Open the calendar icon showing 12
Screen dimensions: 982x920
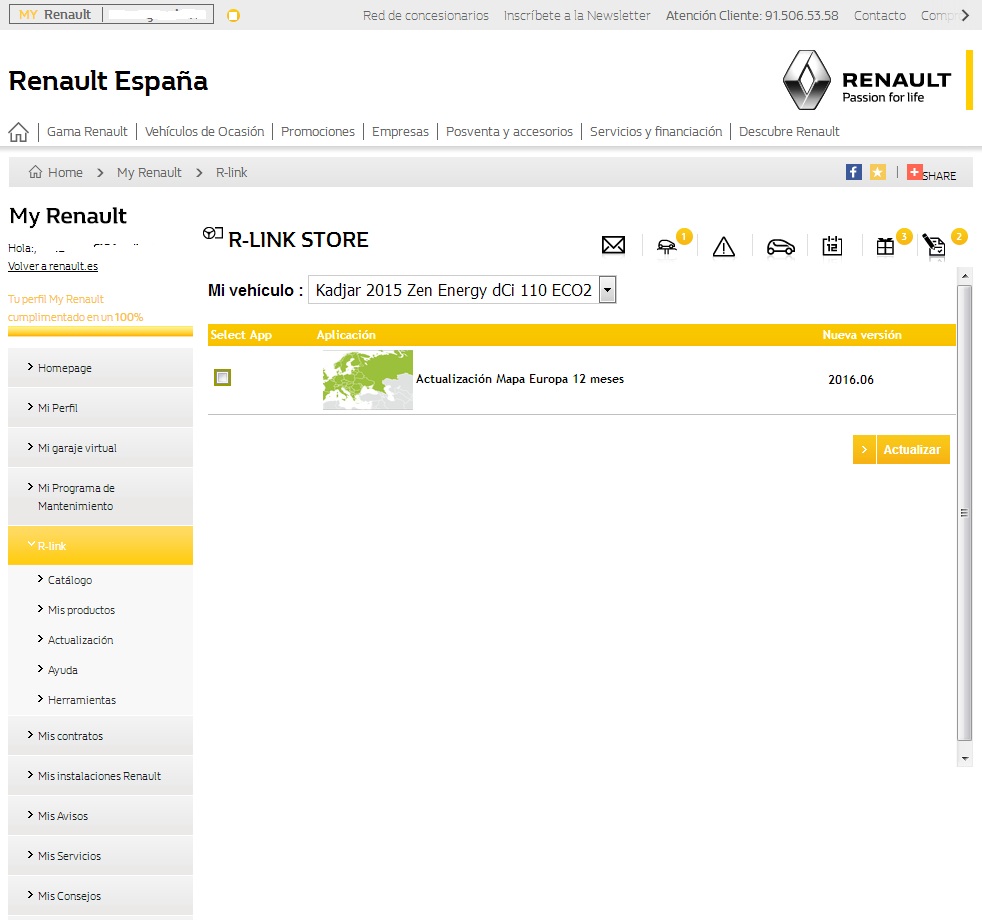pyautogui.click(x=832, y=246)
